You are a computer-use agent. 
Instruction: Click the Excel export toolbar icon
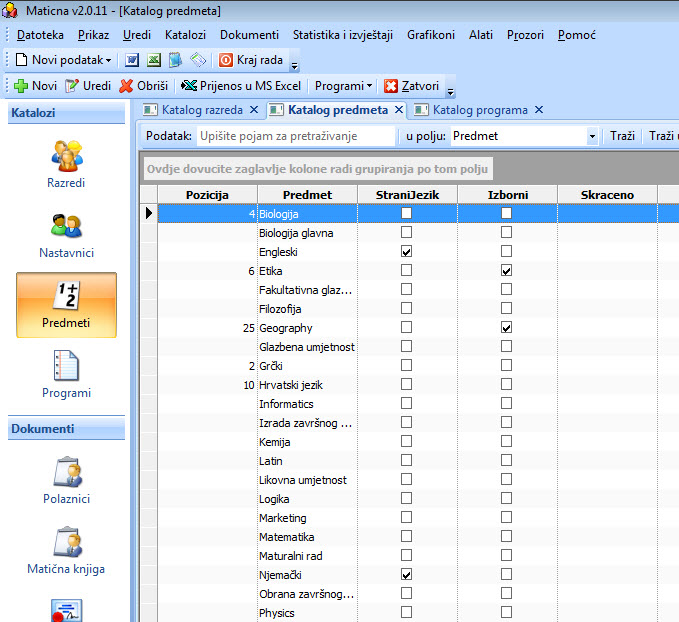coord(154,60)
